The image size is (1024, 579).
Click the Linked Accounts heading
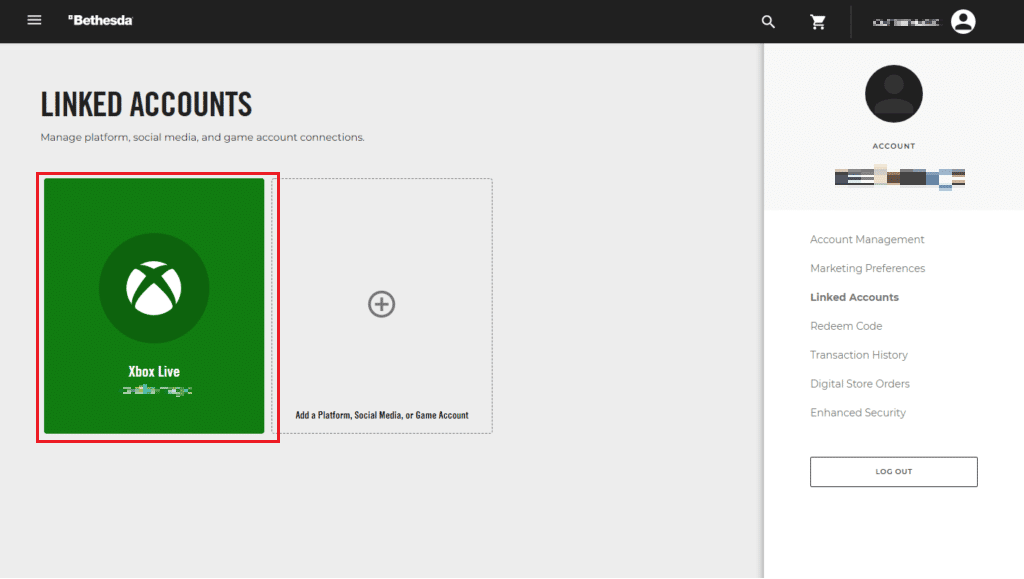coord(146,104)
